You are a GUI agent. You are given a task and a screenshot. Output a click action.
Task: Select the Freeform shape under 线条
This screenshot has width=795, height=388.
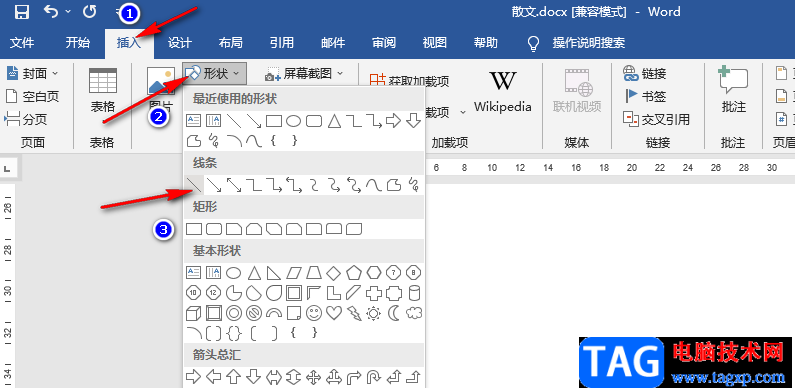[394, 185]
